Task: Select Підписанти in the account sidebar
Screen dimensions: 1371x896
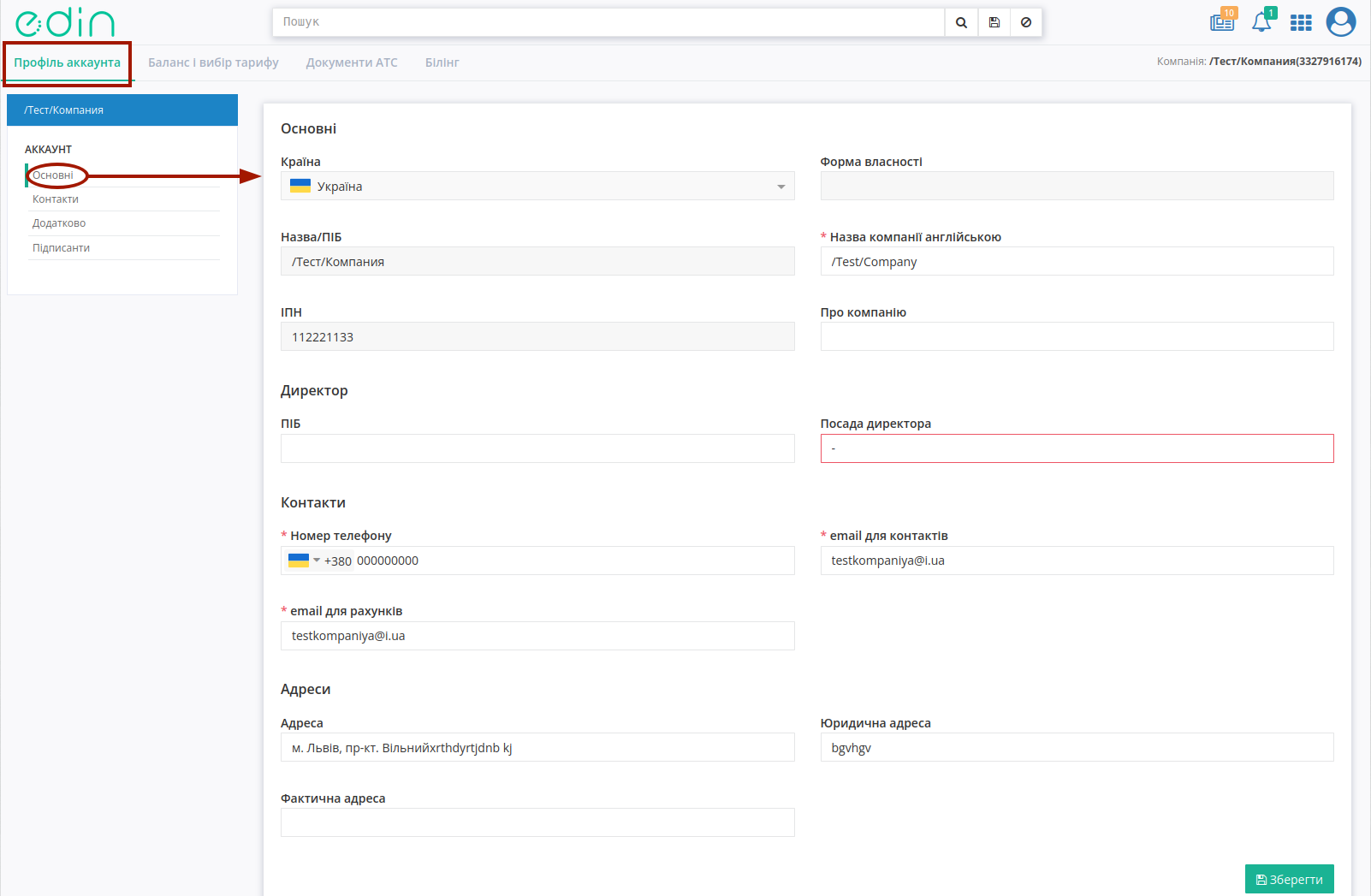Action: 61,248
